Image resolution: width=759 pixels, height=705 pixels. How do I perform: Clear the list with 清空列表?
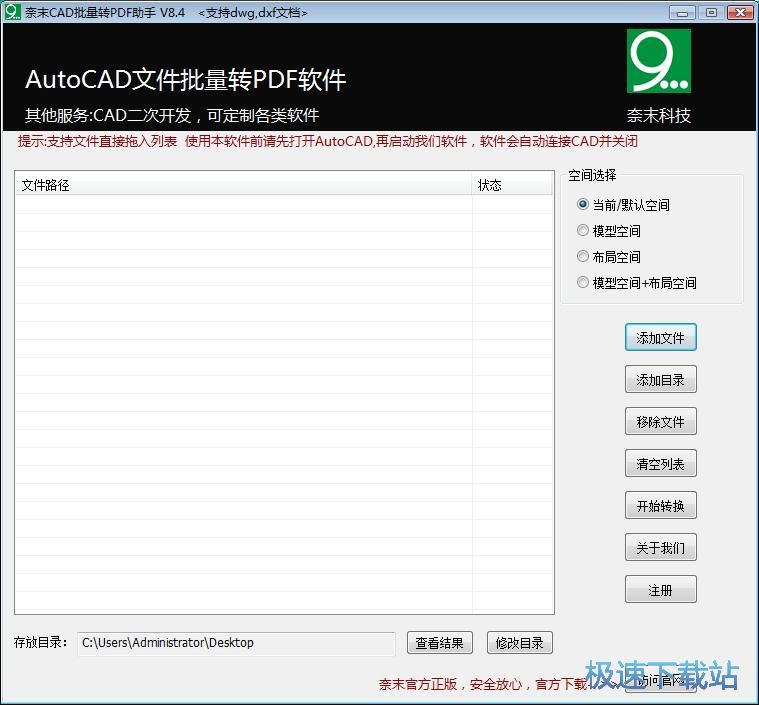[x=660, y=464]
